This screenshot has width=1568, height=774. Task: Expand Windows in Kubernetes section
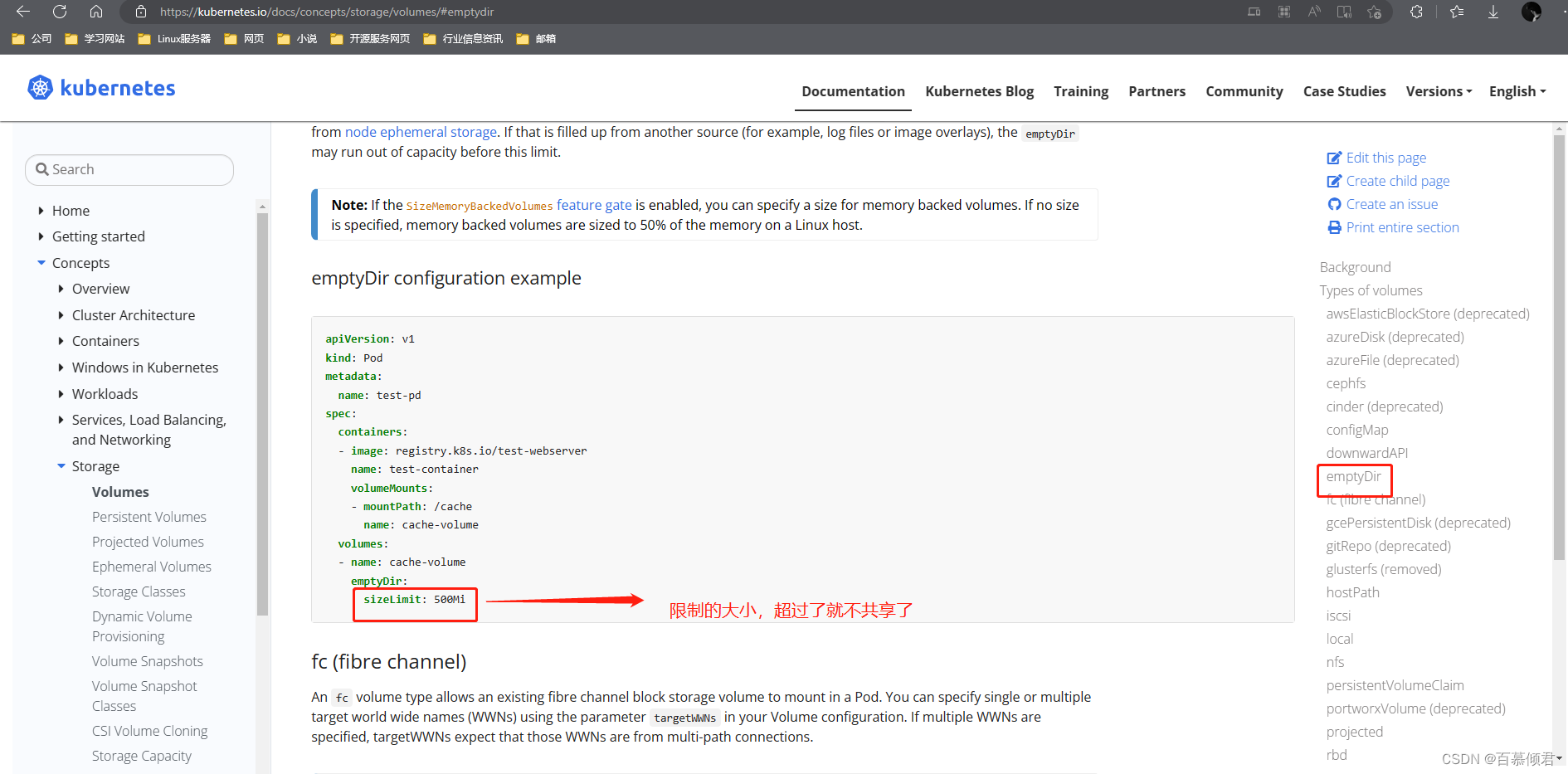[x=61, y=368]
